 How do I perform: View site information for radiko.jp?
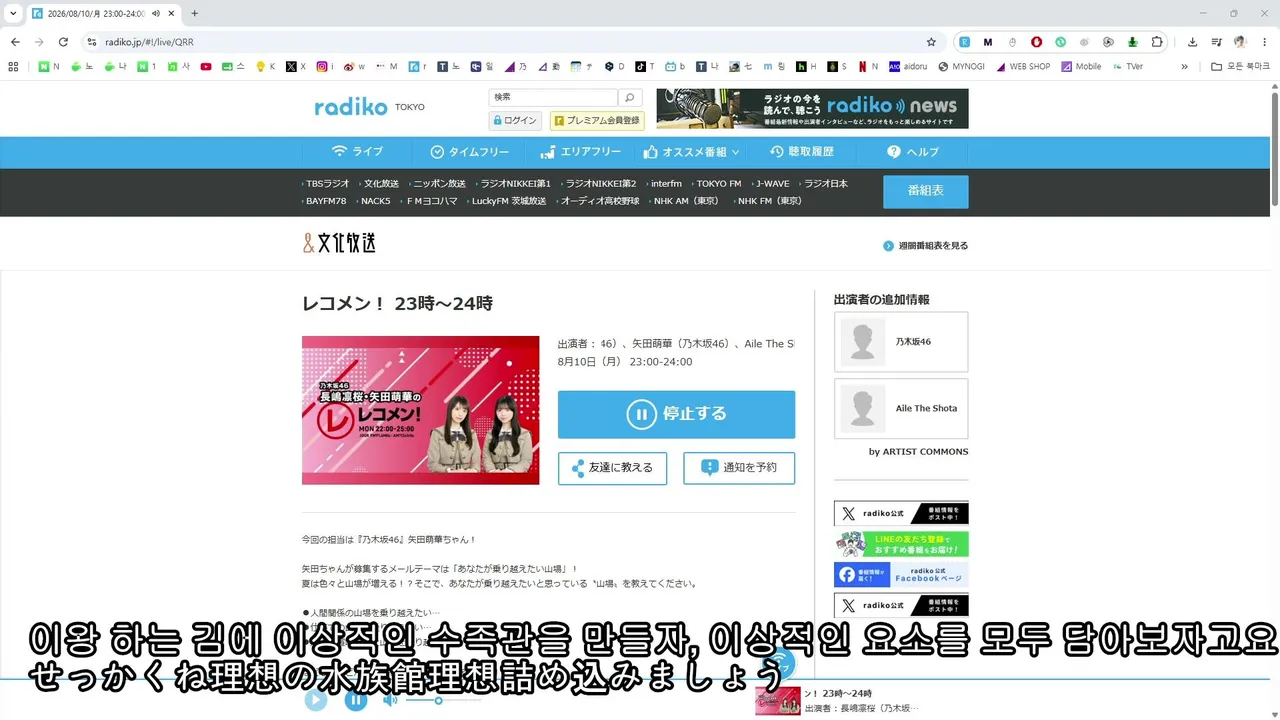91,42
